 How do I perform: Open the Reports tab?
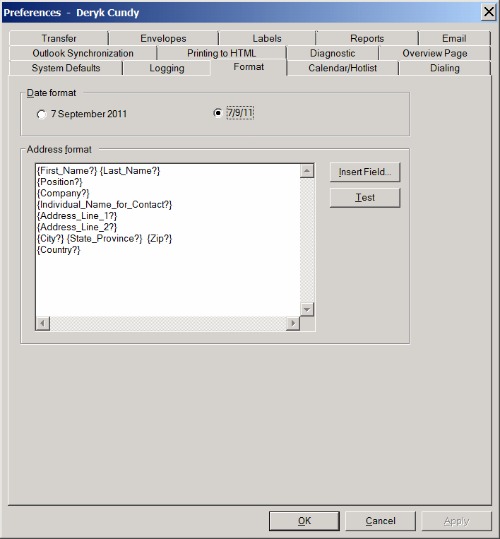point(367,38)
